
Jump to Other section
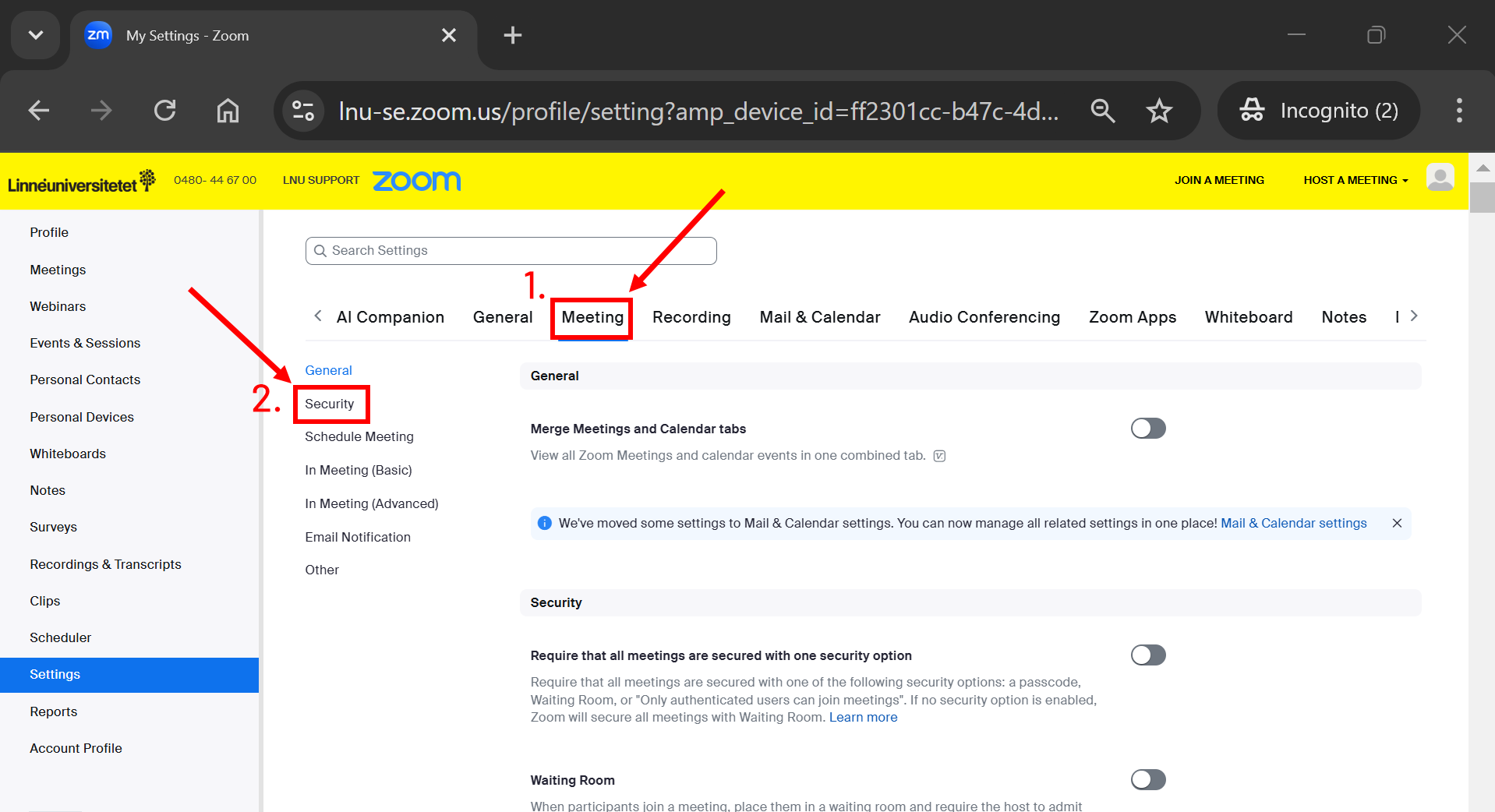pos(322,570)
